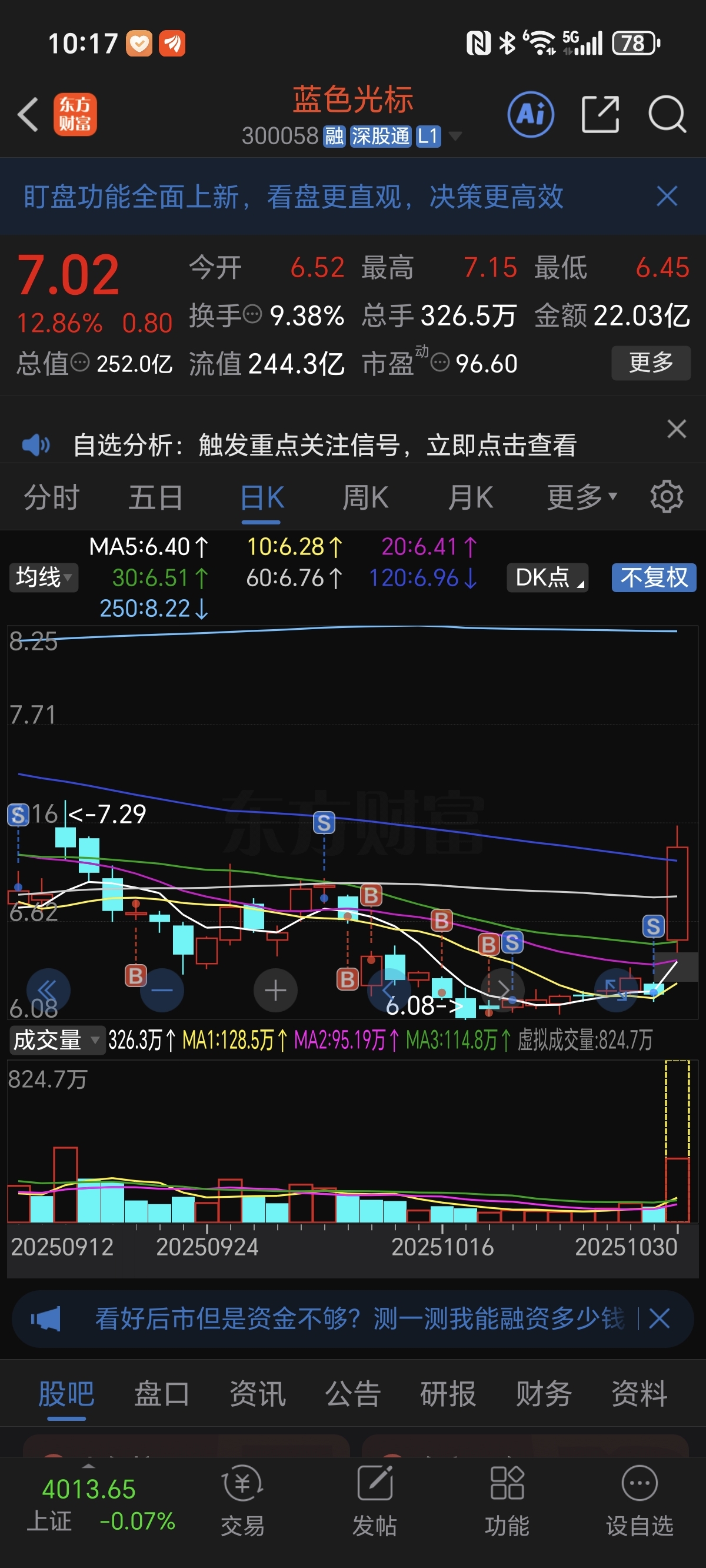Tap the megaphone icon in promotion banner
This screenshot has height=1568, width=706.
tap(46, 1318)
